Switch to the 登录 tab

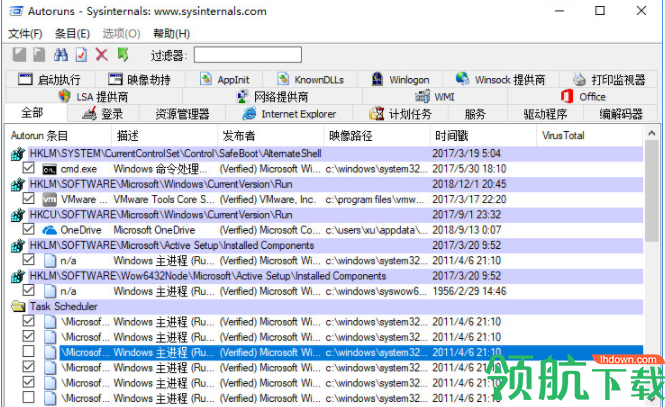coord(102,114)
